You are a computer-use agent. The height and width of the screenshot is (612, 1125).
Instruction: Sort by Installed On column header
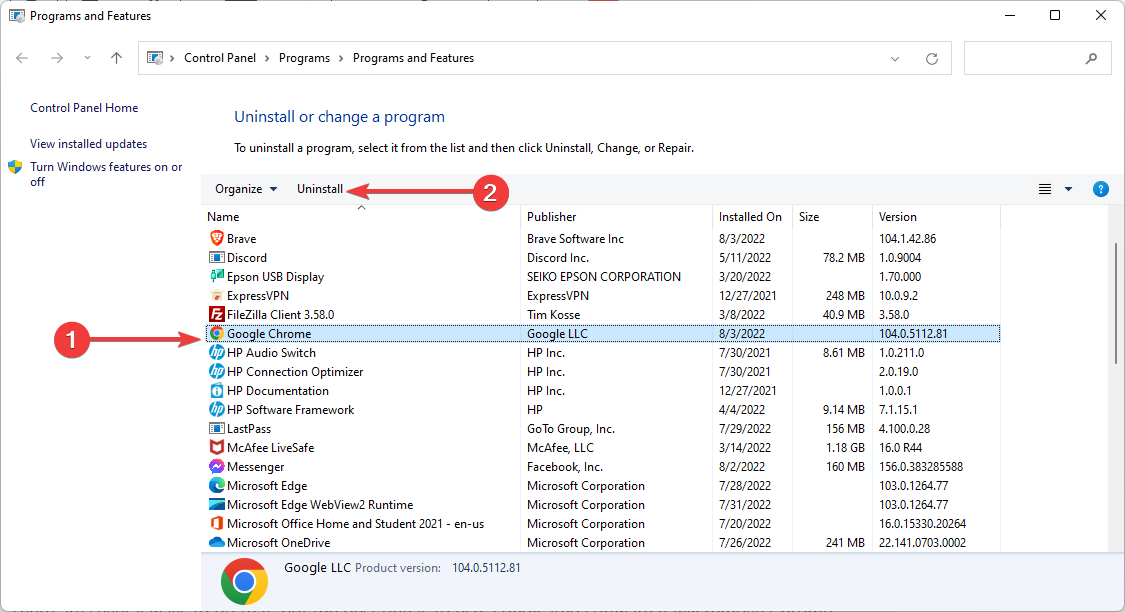(x=753, y=217)
